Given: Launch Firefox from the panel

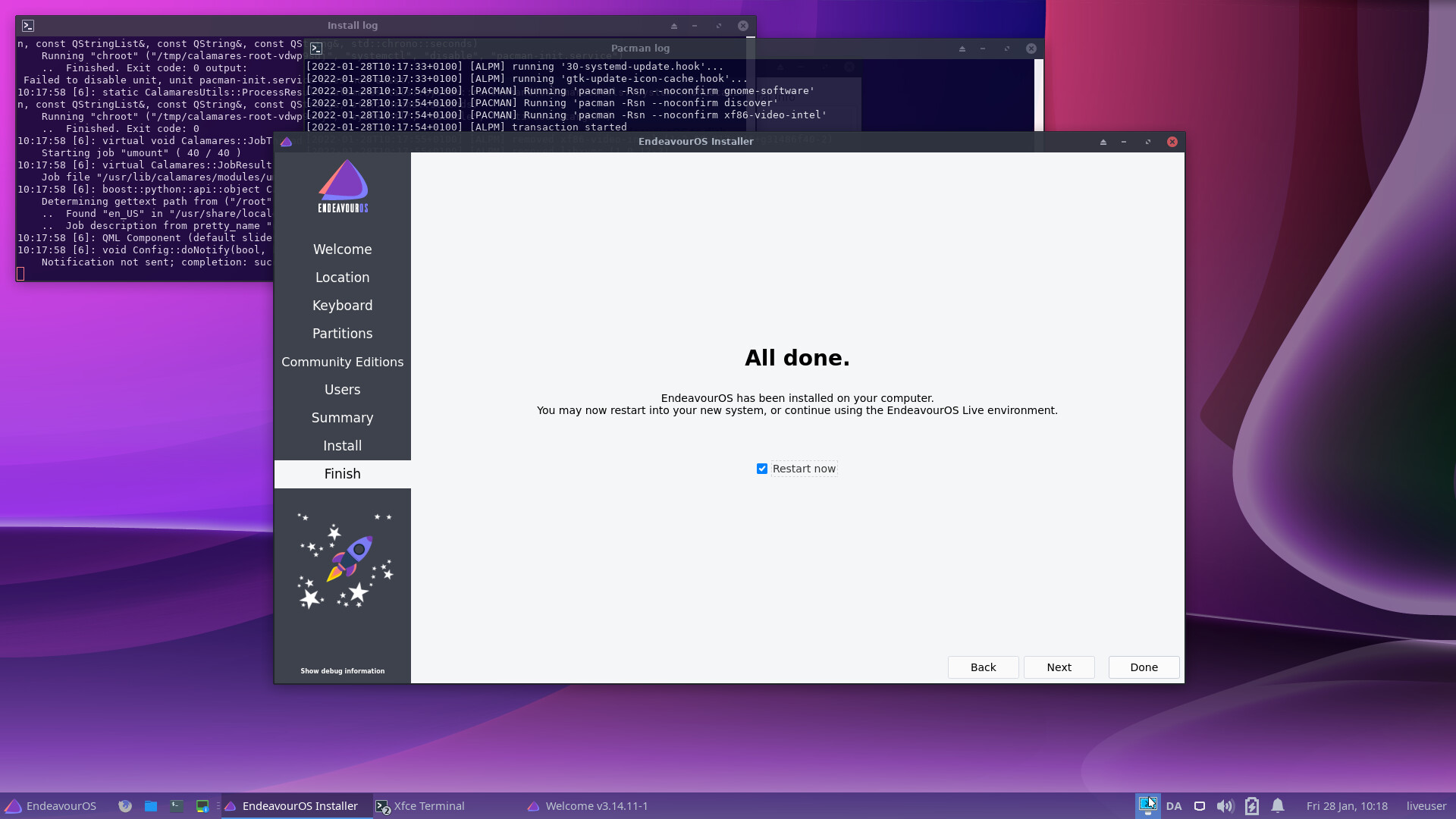Looking at the screenshot, I should tap(125, 806).
